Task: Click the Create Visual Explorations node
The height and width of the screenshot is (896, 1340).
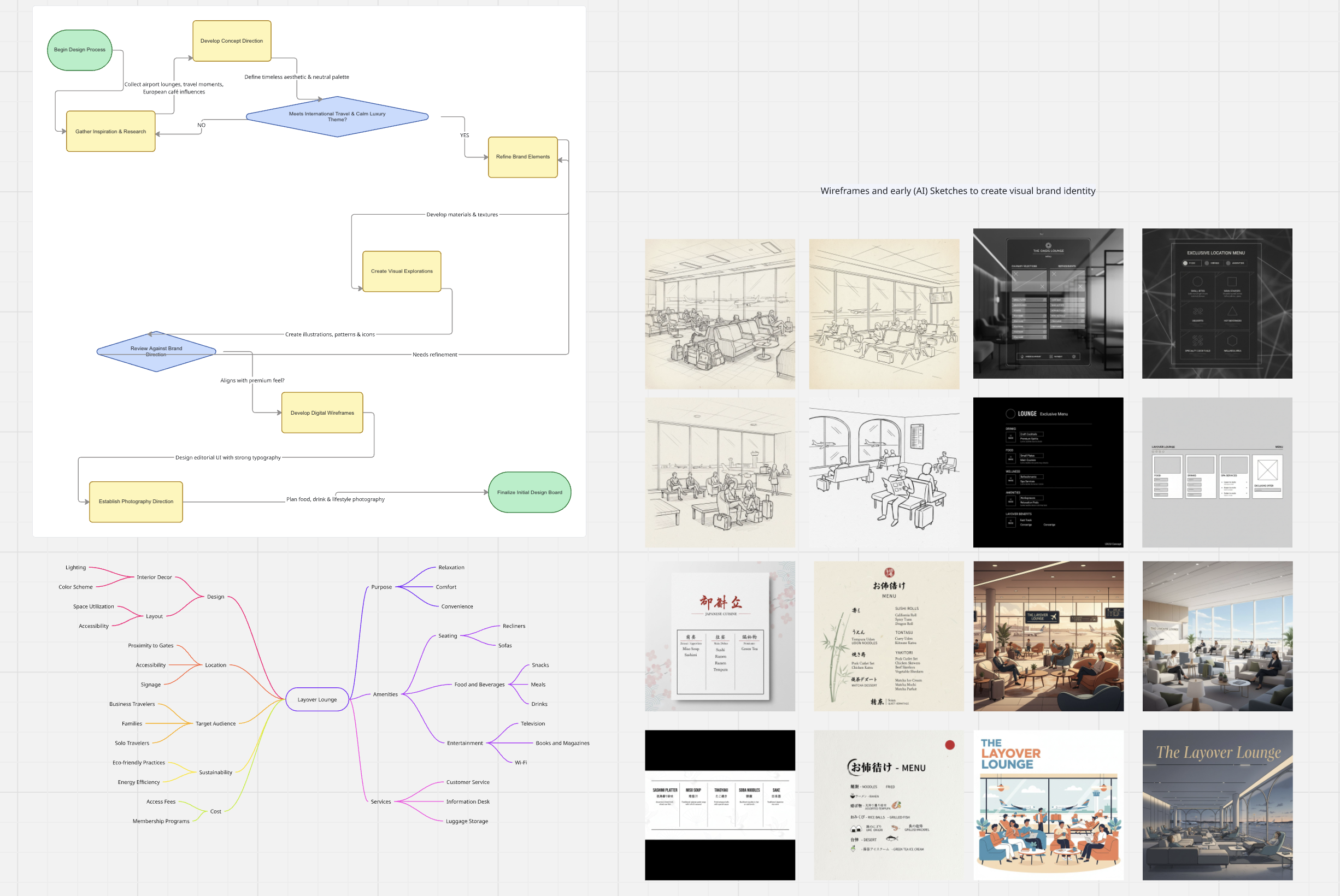Action: (401, 272)
